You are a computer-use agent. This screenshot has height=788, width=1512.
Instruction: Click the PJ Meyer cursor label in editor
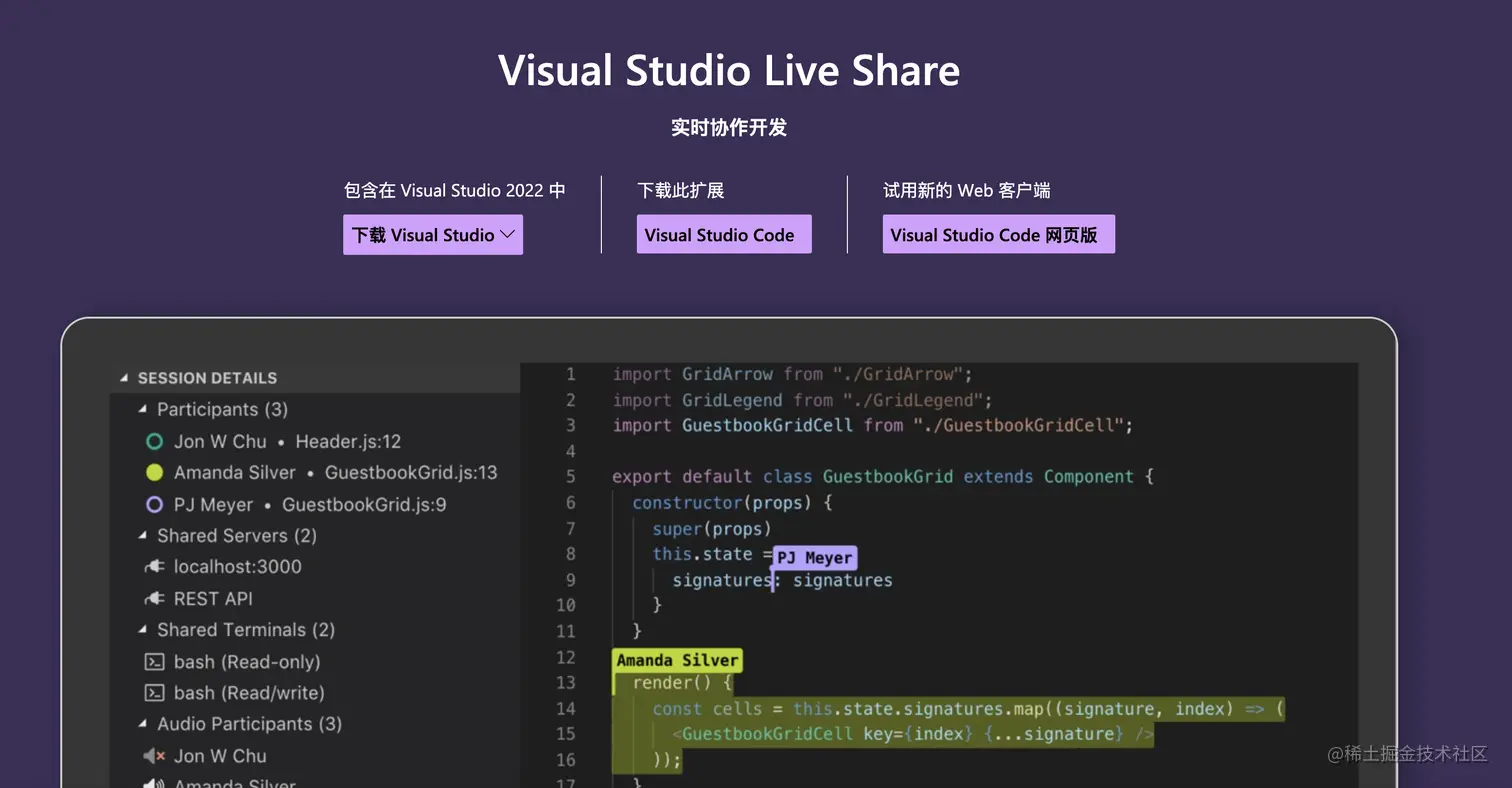point(815,558)
